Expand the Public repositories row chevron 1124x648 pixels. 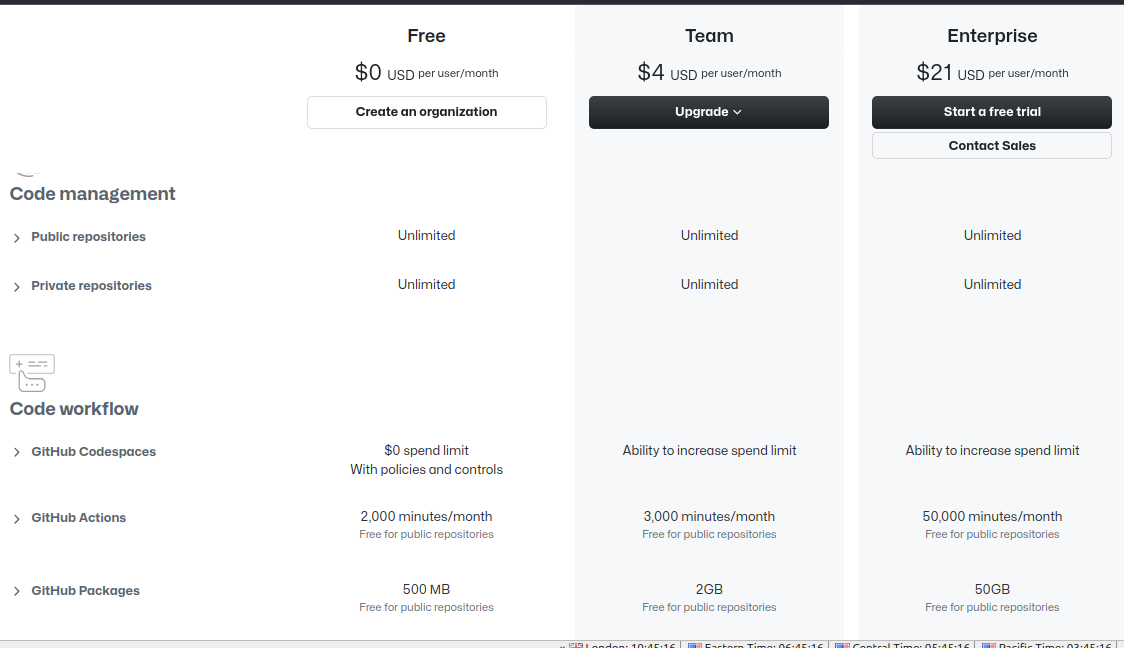click(16, 238)
